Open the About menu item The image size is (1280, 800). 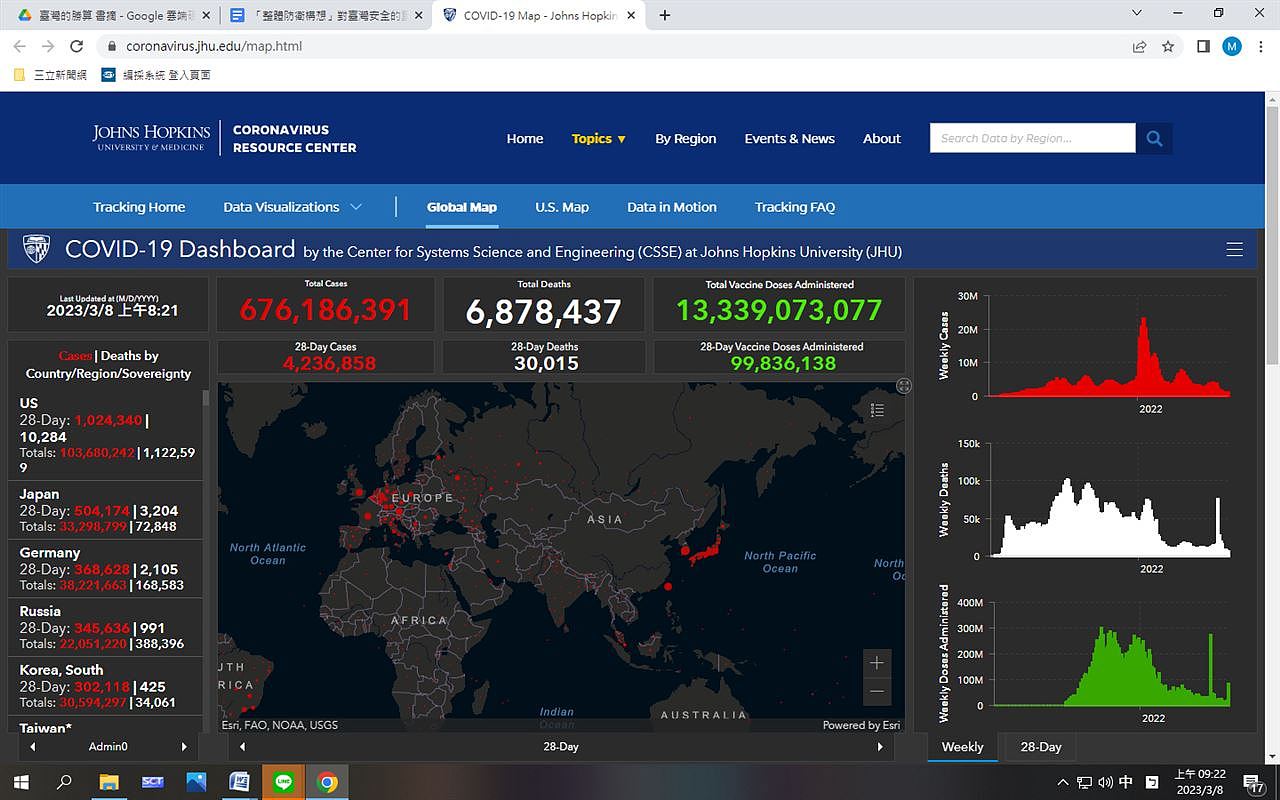pos(882,138)
